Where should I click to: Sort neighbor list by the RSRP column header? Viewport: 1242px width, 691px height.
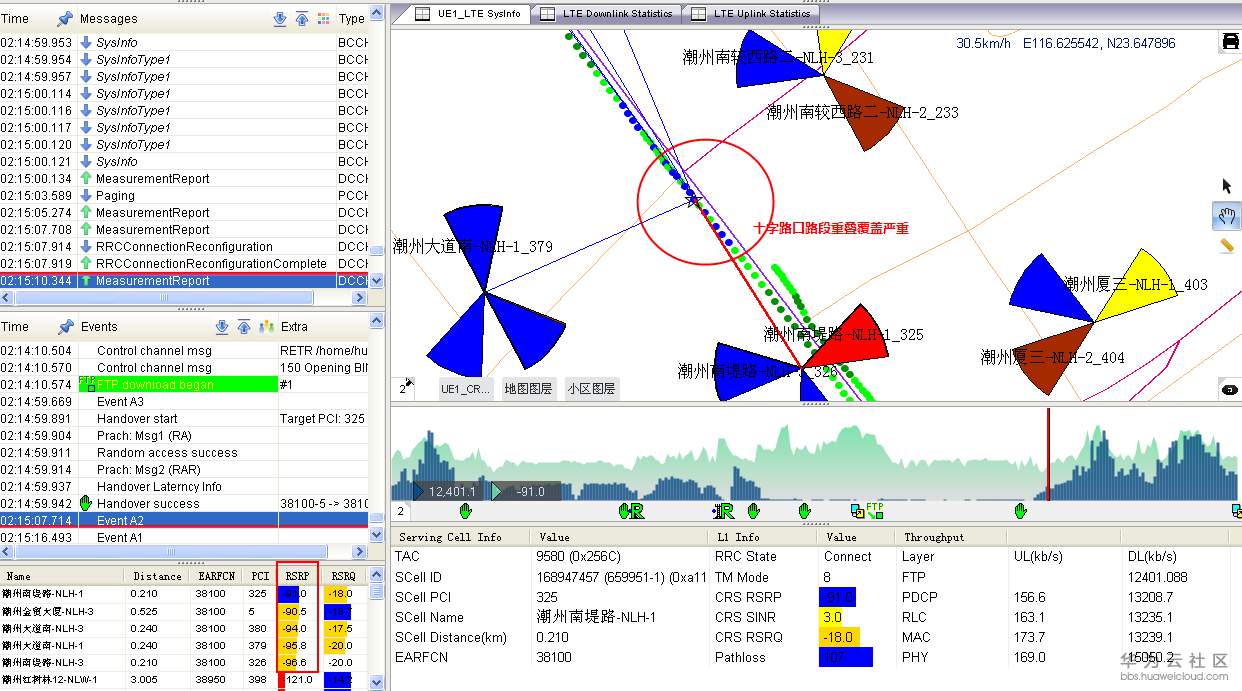[x=296, y=576]
